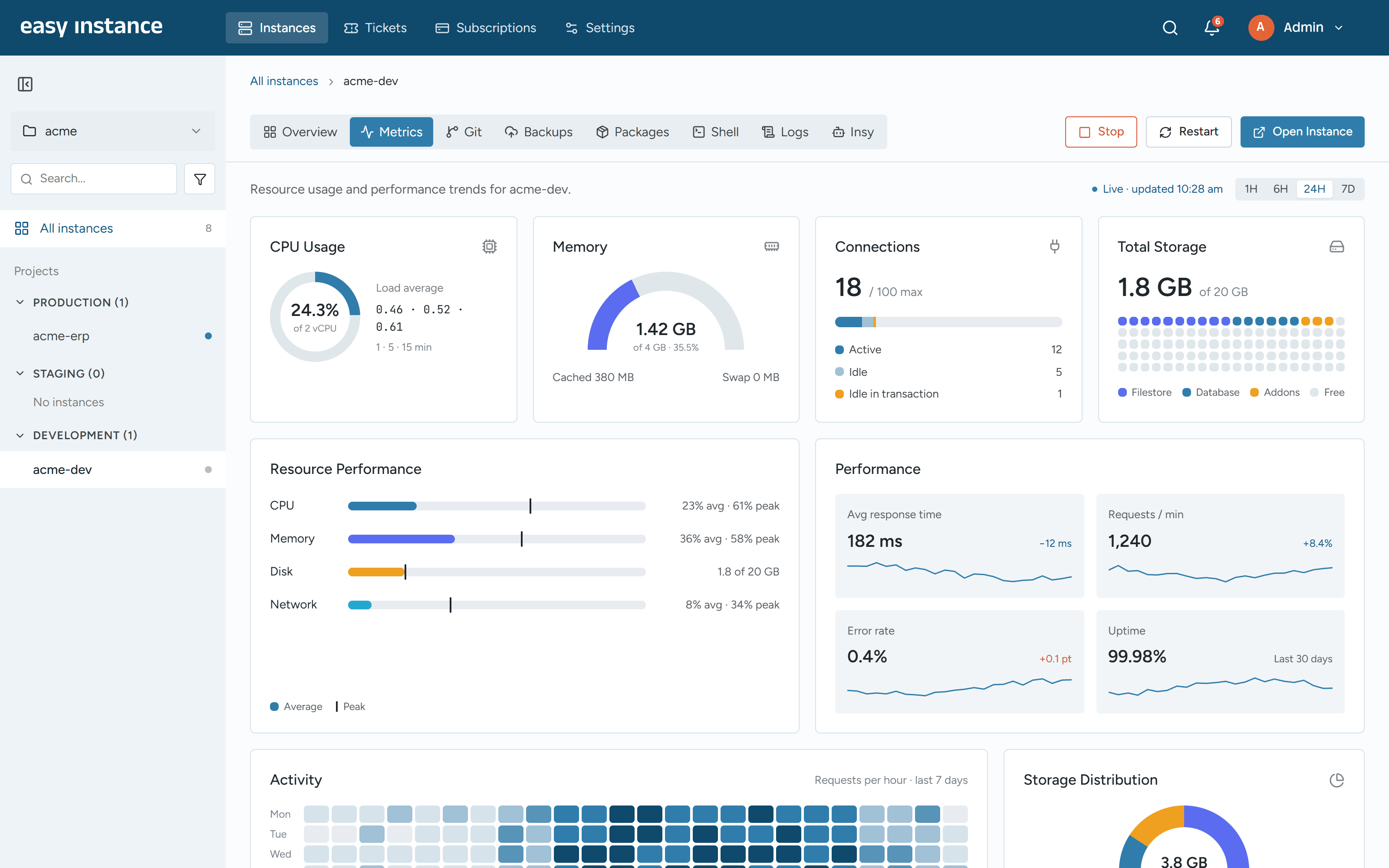This screenshot has height=868, width=1389.
Task: Click the Open Instance button
Action: (1302, 132)
